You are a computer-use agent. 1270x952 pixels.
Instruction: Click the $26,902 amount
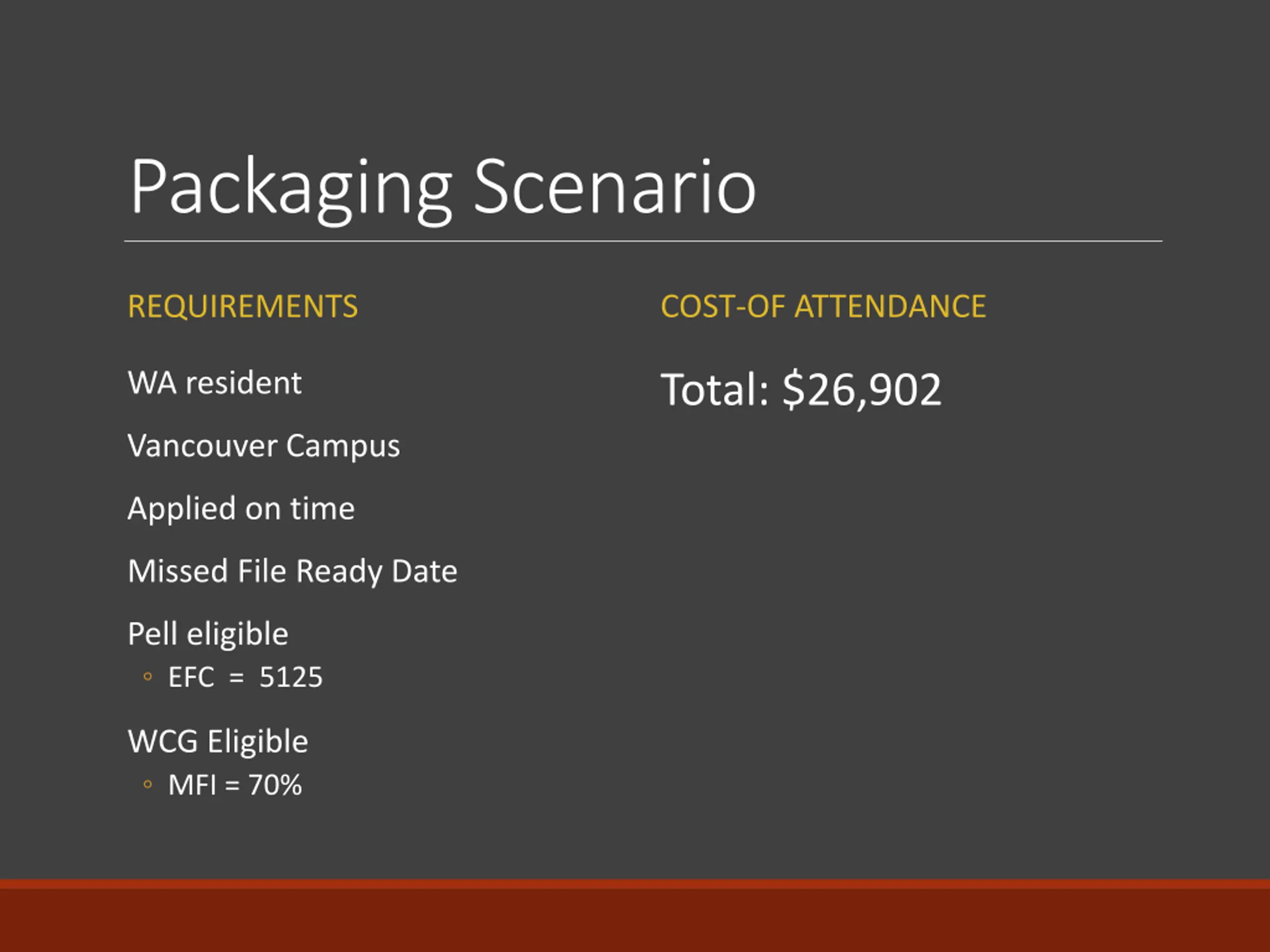862,390
